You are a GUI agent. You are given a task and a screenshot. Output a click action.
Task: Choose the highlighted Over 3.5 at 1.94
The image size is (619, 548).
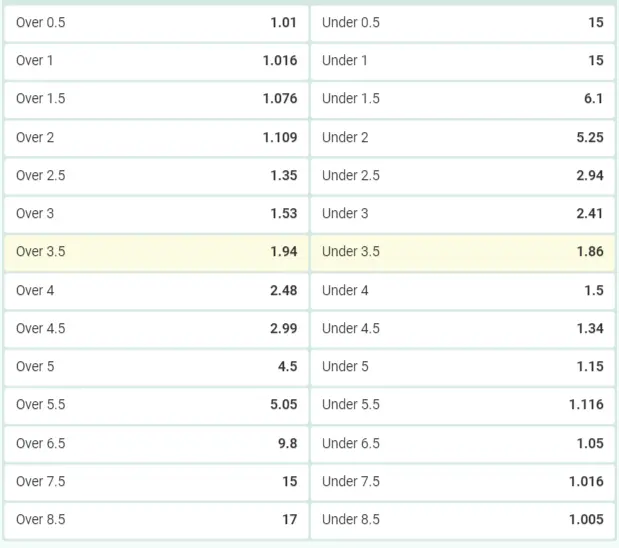(x=156, y=252)
